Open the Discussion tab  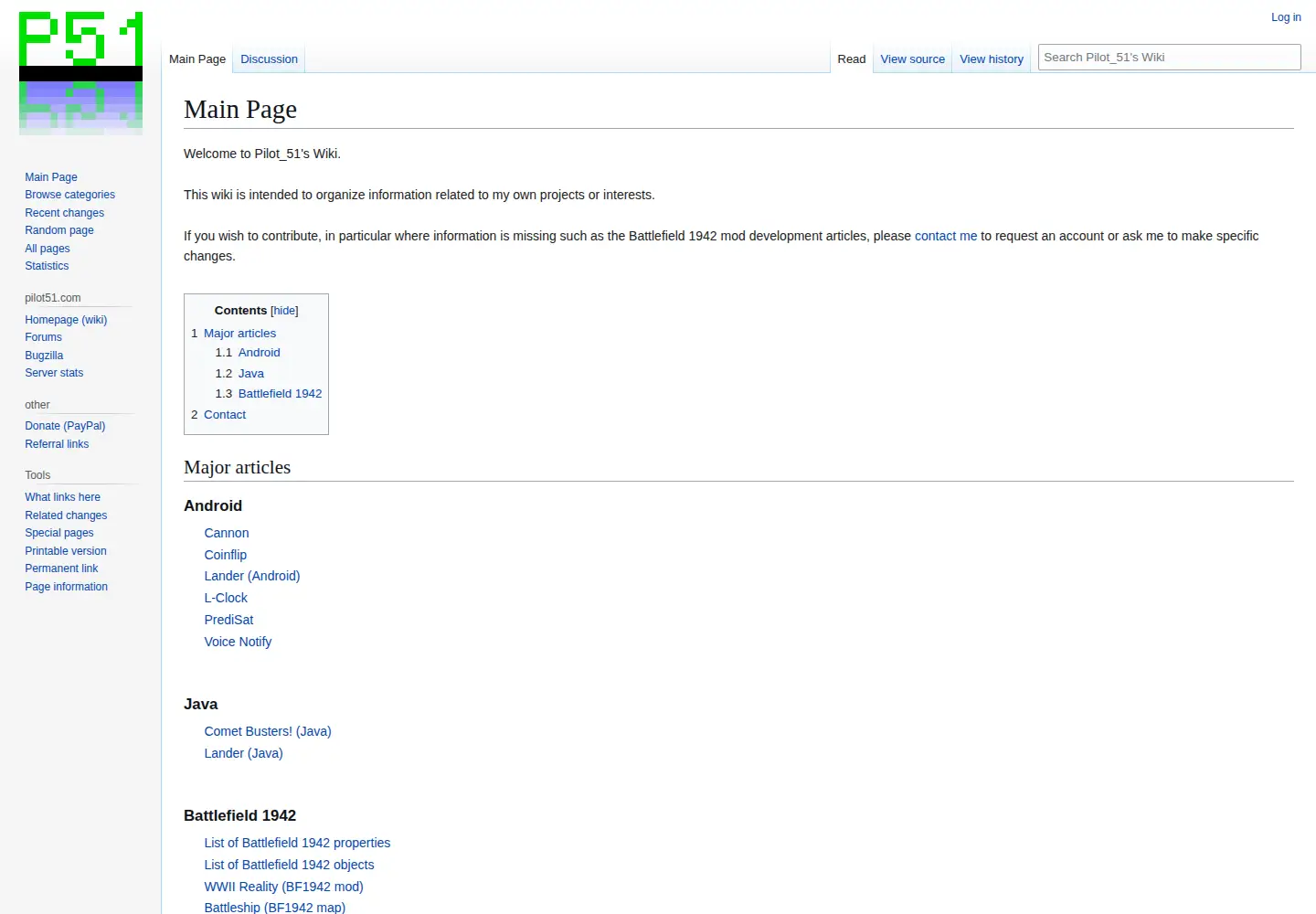tap(269, 59)
